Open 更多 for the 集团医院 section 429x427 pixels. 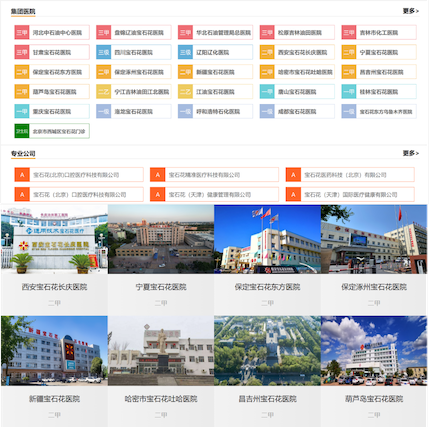(411, 11)
